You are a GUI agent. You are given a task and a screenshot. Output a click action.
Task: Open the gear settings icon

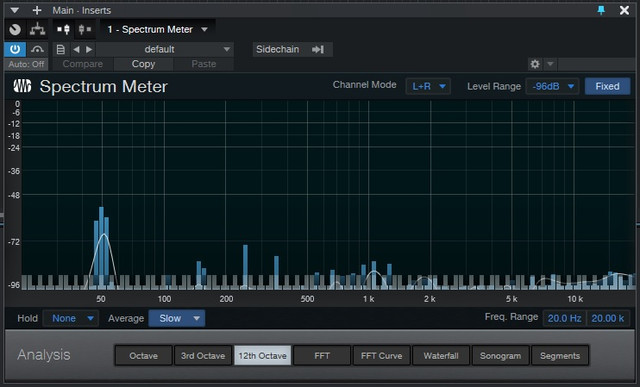tap(535, 64)
